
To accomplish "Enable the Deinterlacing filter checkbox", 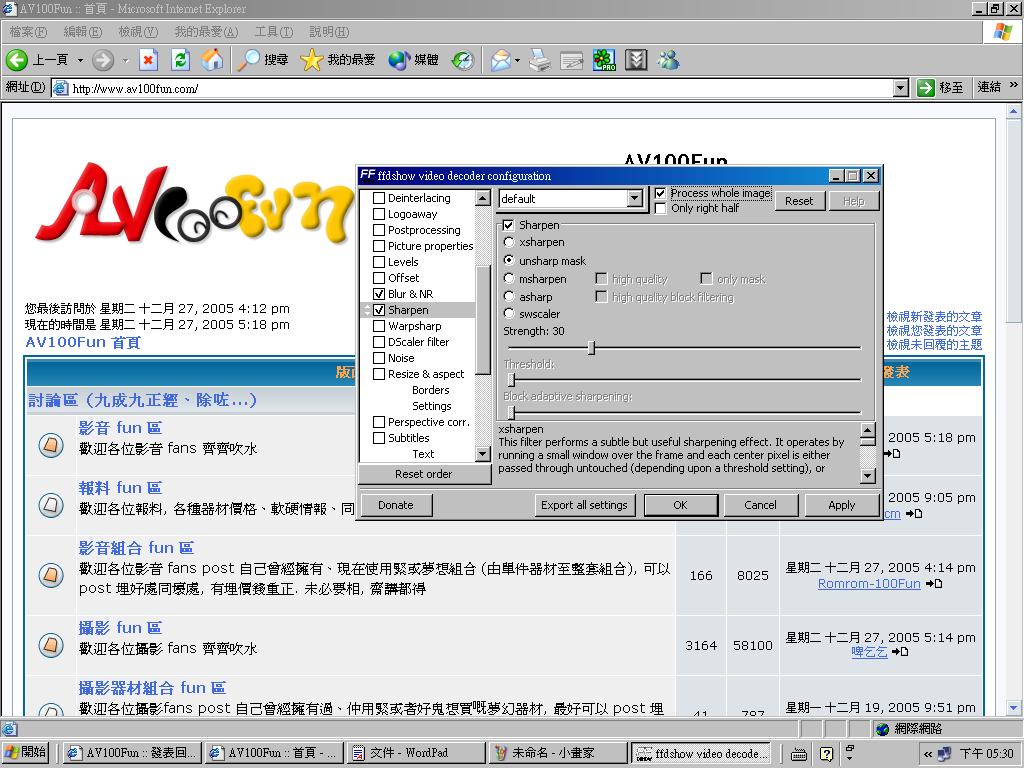I will tap(379, 198).
